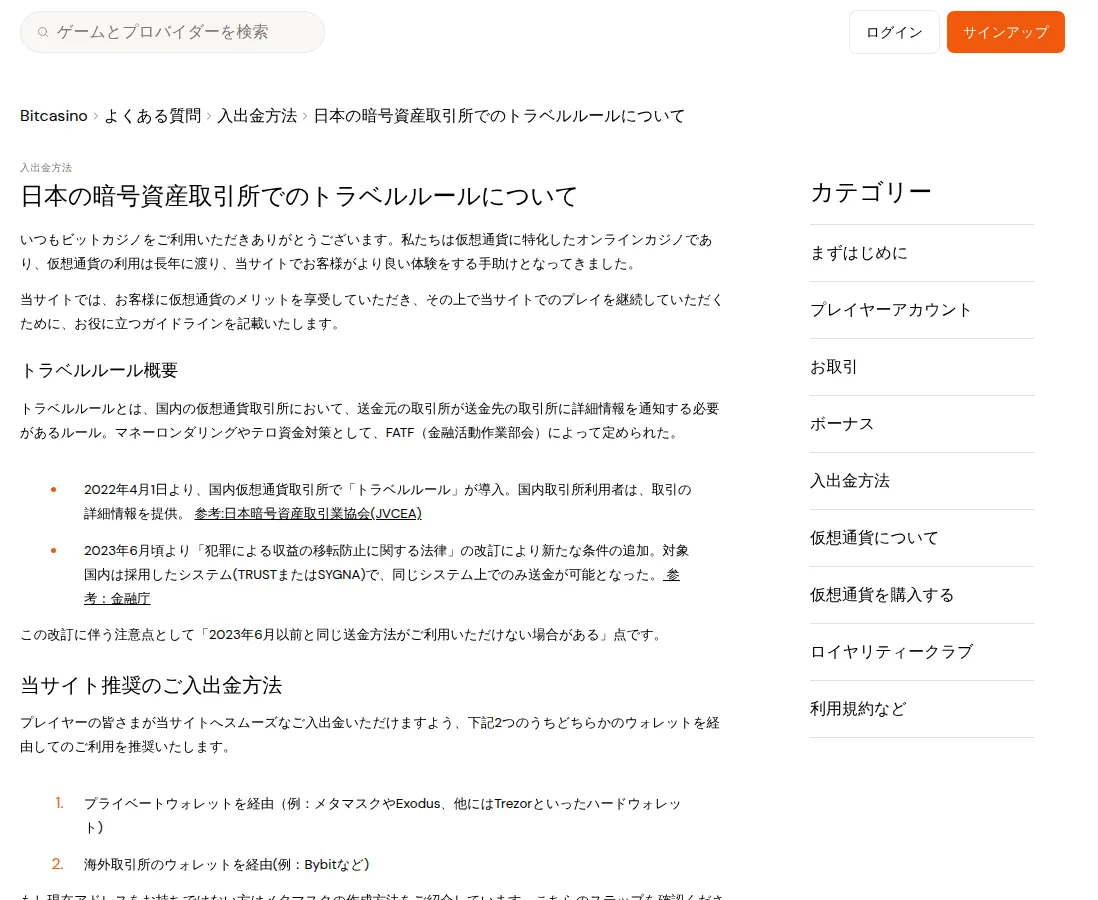
Task: Click the small 入出金方法 label above title
Action: 46,167
